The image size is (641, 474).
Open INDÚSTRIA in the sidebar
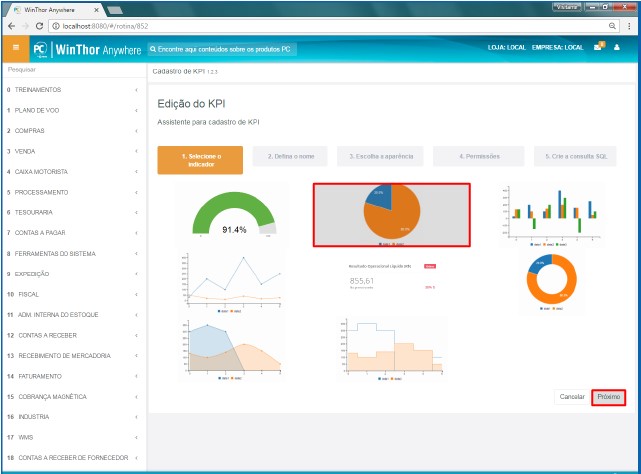click(x=74, y=417)
